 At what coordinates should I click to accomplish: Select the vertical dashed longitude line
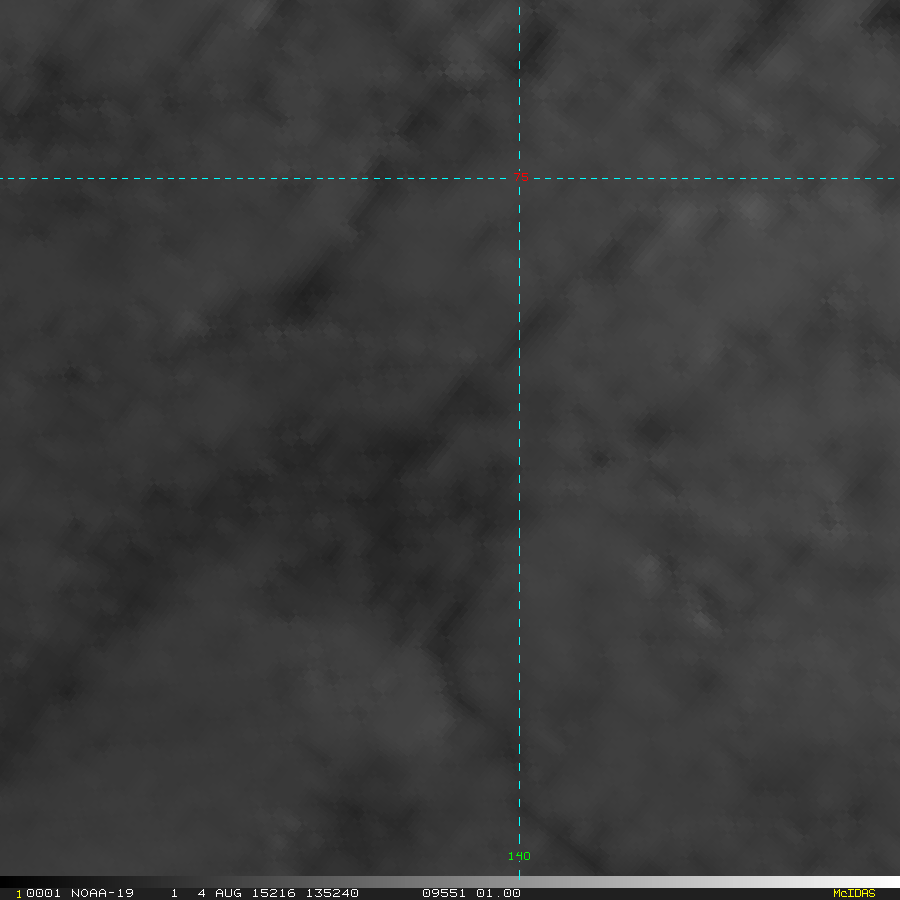(x=519, y=500)
